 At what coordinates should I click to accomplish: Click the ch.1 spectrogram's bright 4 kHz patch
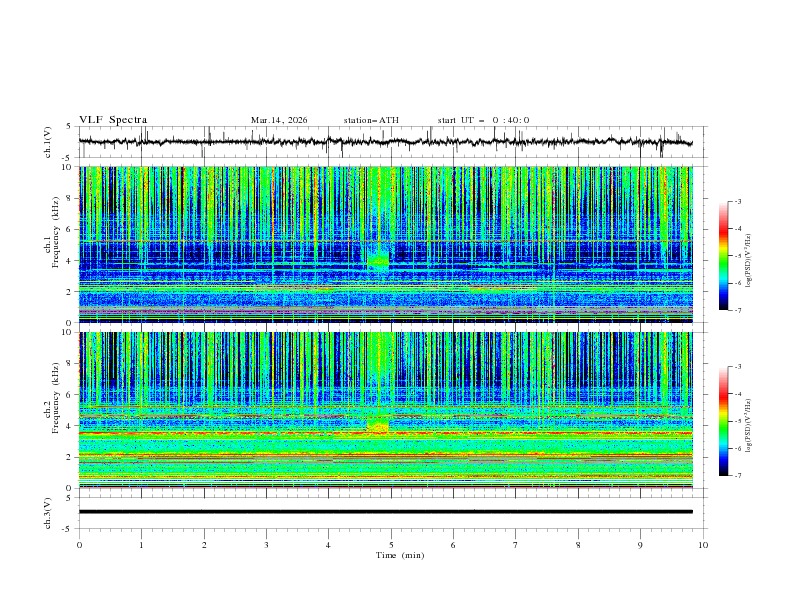tap(378, 260)
